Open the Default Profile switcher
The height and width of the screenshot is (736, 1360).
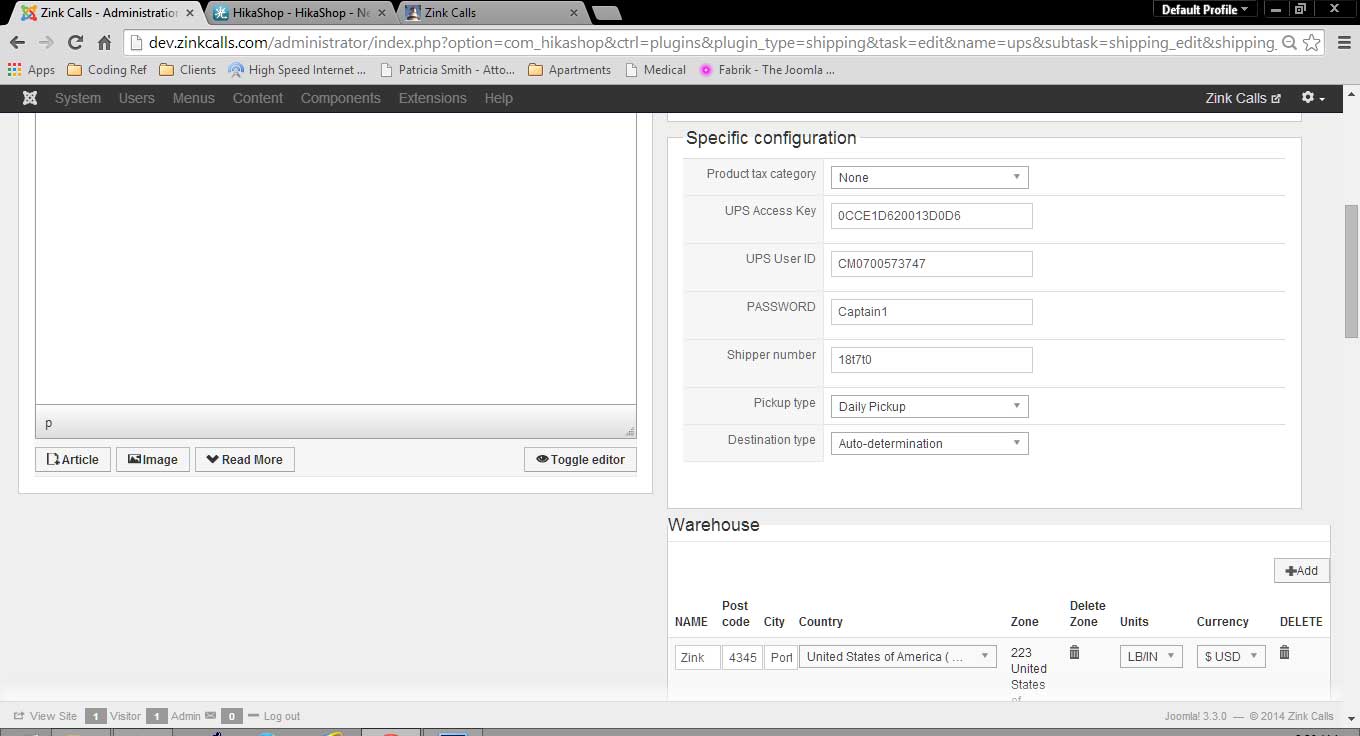[x=1205, y=9]
